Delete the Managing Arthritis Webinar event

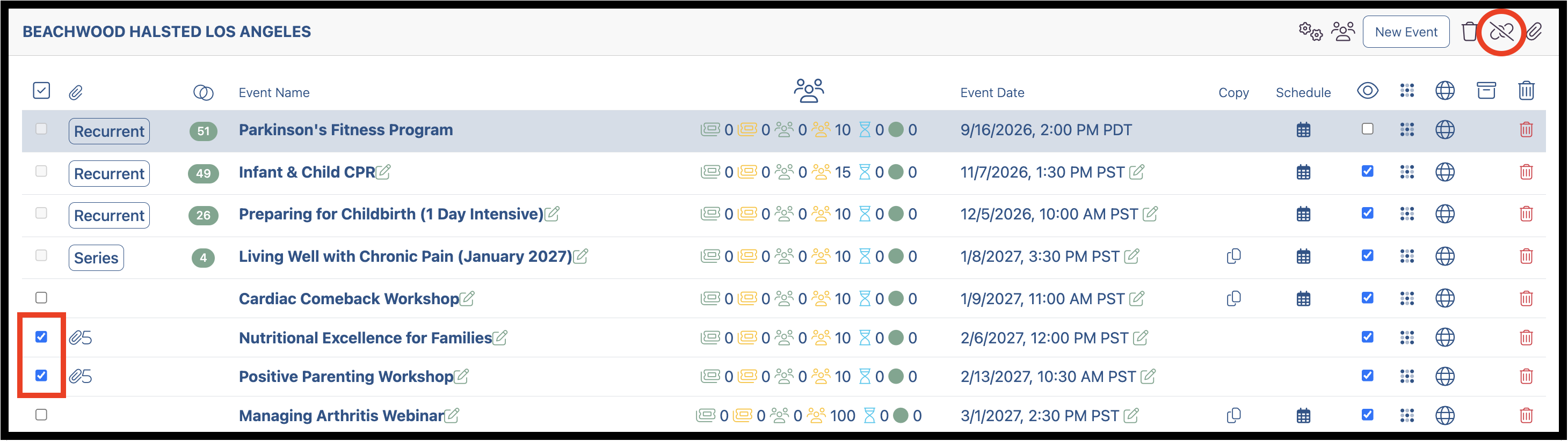[1526, 415]
